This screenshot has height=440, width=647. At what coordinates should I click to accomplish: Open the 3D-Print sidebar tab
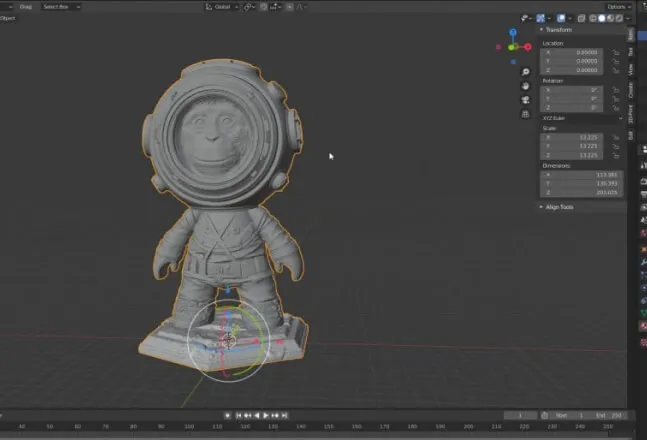[630, 114]
